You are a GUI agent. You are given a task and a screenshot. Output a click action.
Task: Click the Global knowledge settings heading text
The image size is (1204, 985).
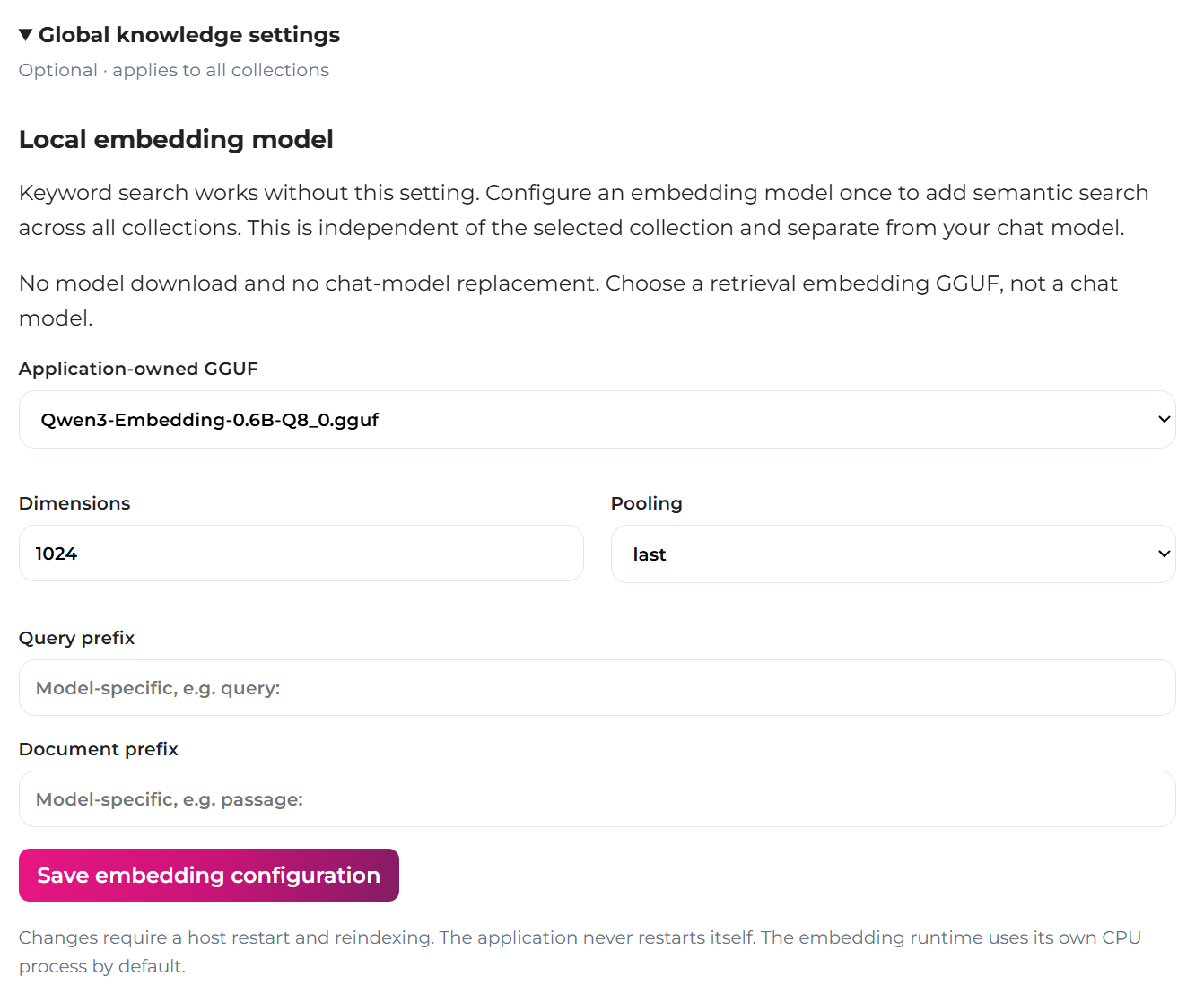189,35
